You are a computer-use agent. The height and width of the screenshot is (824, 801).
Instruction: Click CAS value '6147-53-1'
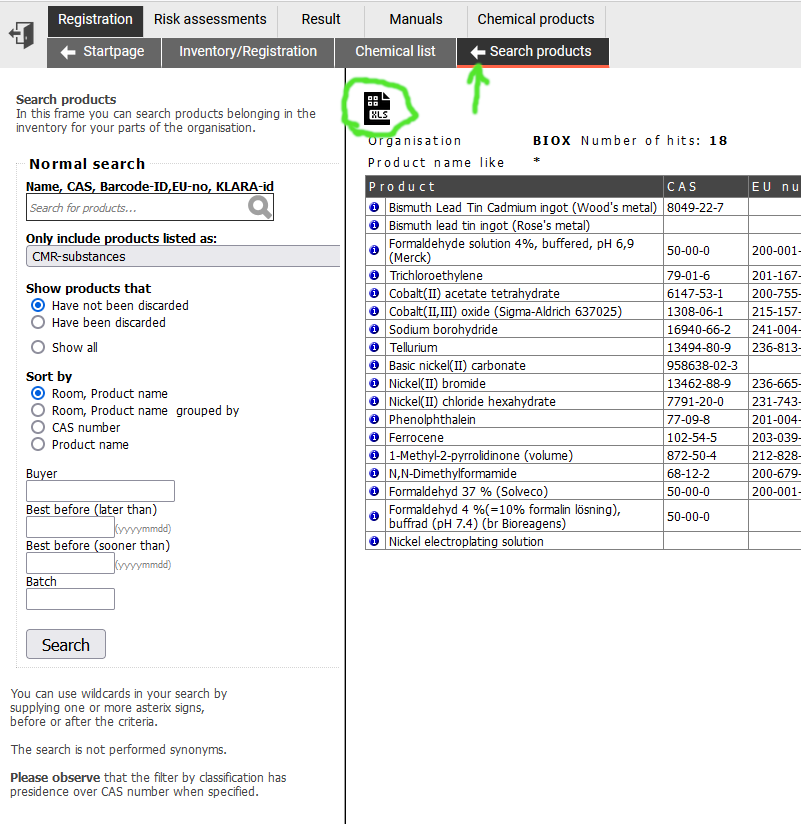695,293
